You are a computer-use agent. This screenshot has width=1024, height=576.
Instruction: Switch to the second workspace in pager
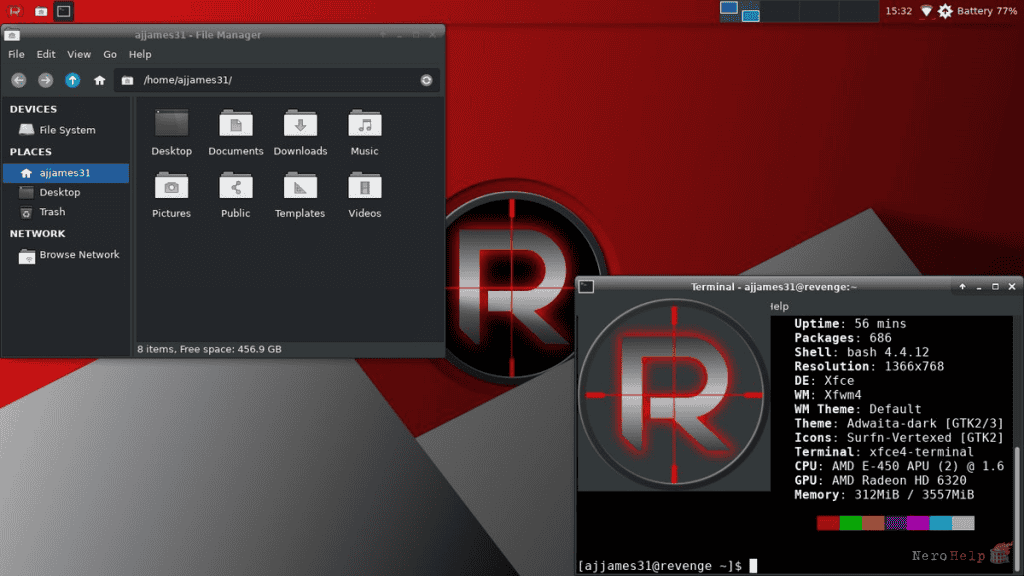(750, 13)
